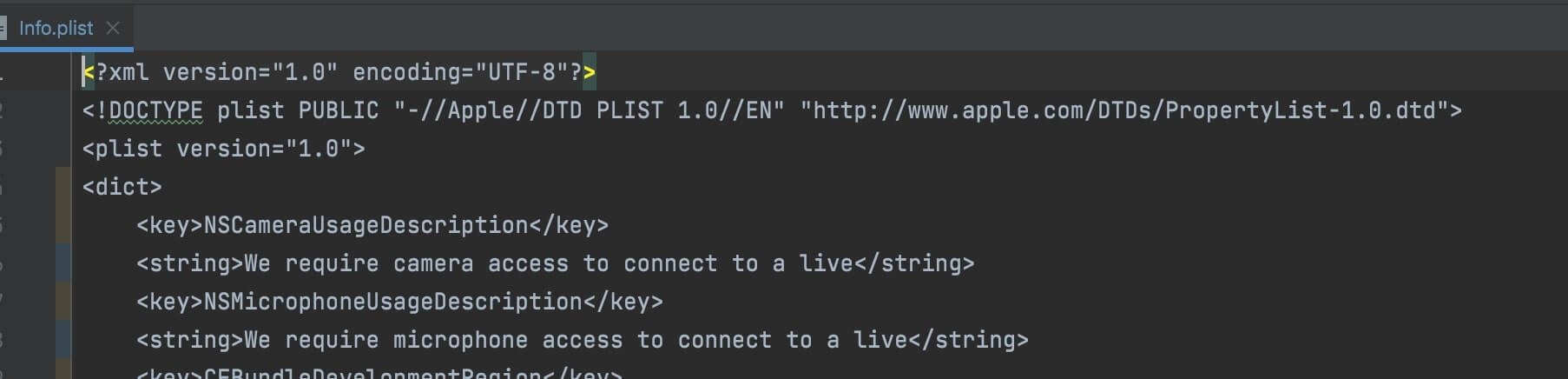The height and width of the screenshot is (379, 1568).
Task: Select the NSMicrophoneUsageDescription key text
Action: [392, 302]
